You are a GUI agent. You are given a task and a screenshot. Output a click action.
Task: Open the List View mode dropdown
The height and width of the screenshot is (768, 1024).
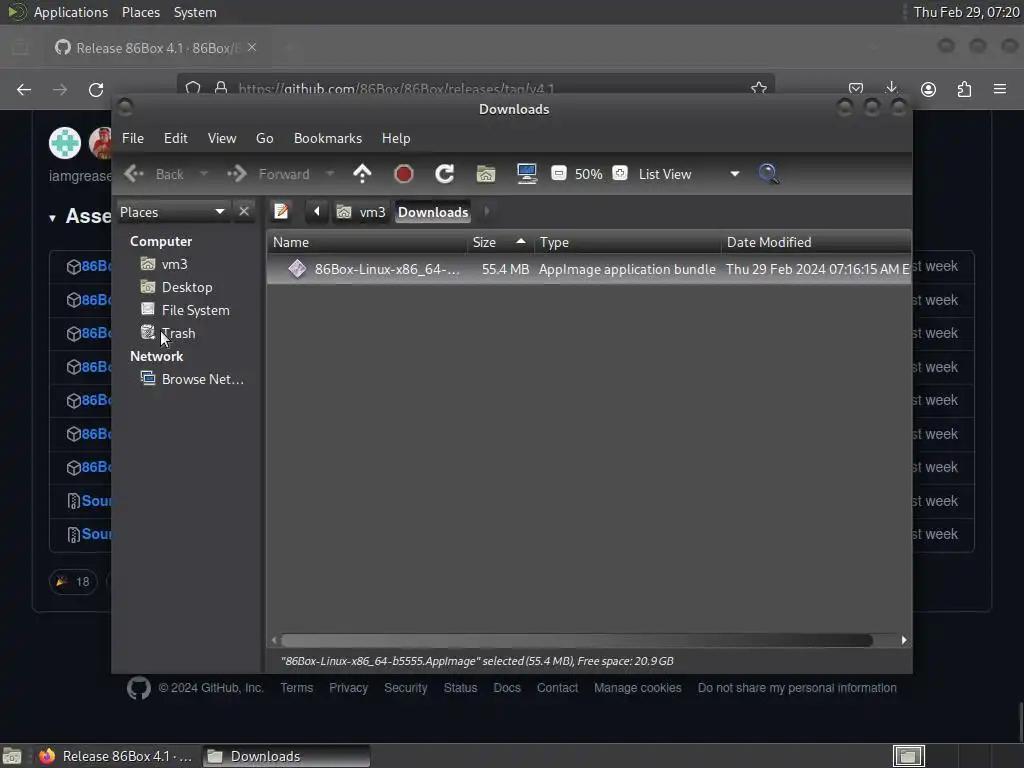point(689,174)
